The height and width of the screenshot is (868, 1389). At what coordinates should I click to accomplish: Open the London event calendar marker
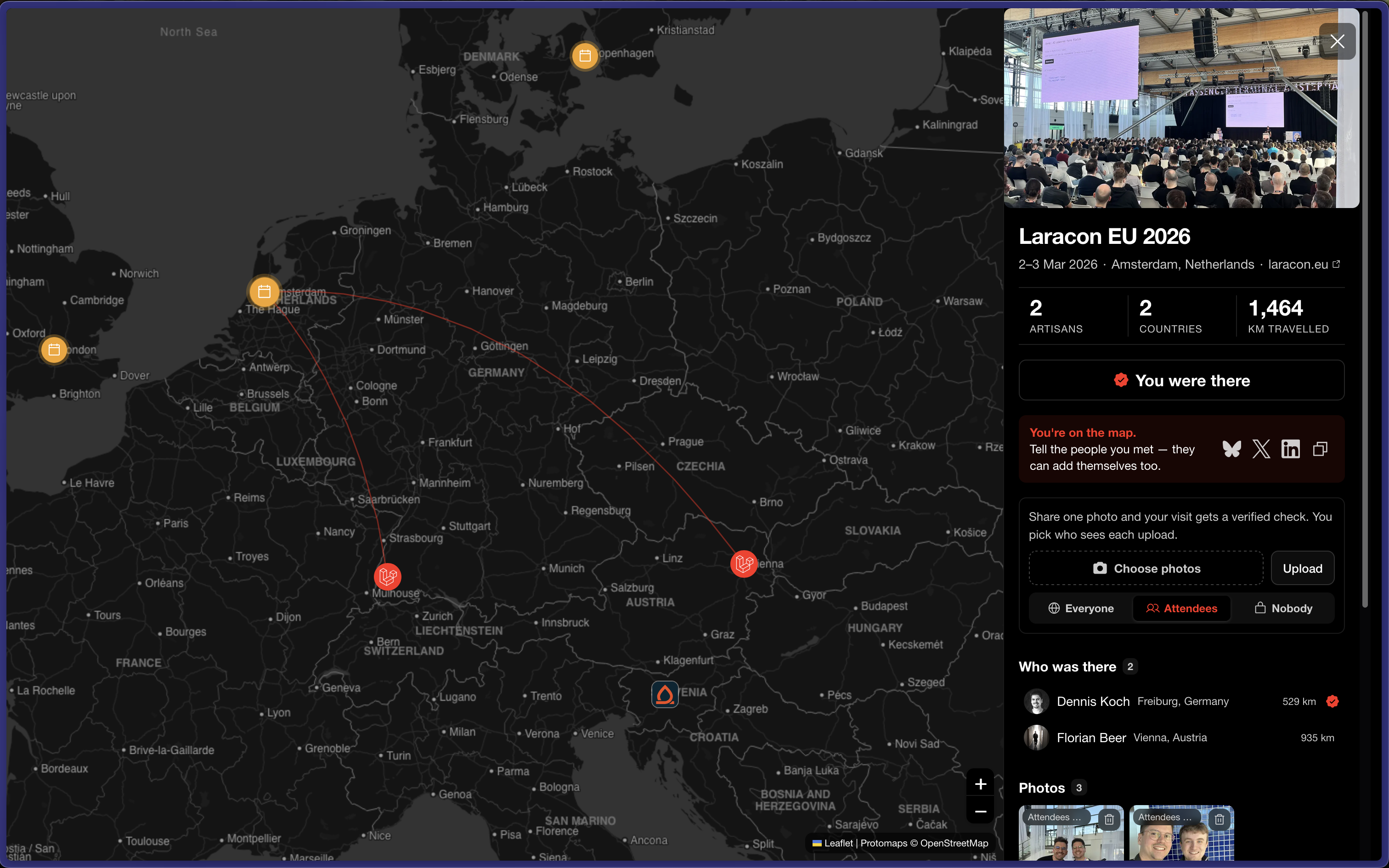coord(54,349)
